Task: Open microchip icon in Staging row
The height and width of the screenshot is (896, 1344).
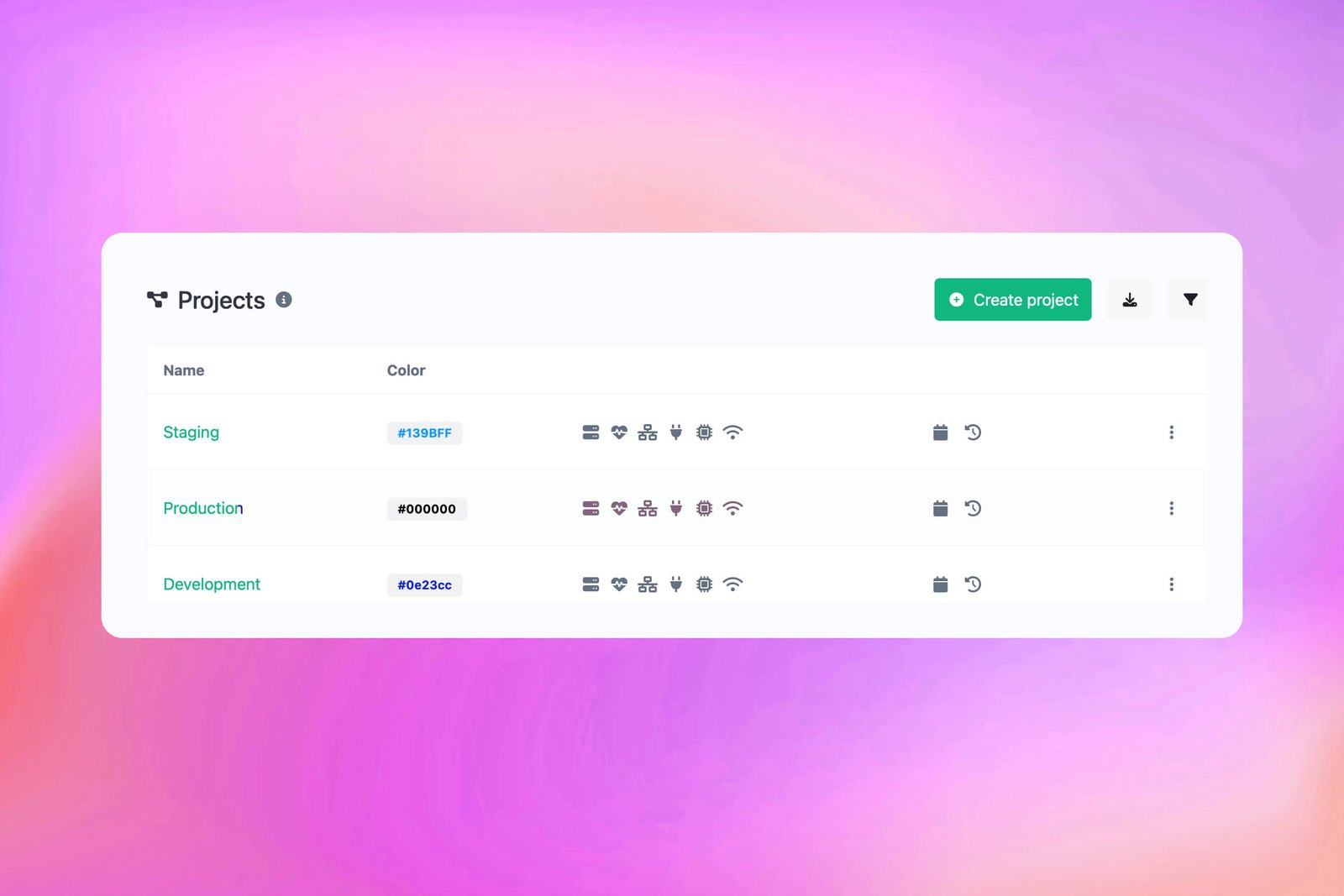Action: point(704,432)
